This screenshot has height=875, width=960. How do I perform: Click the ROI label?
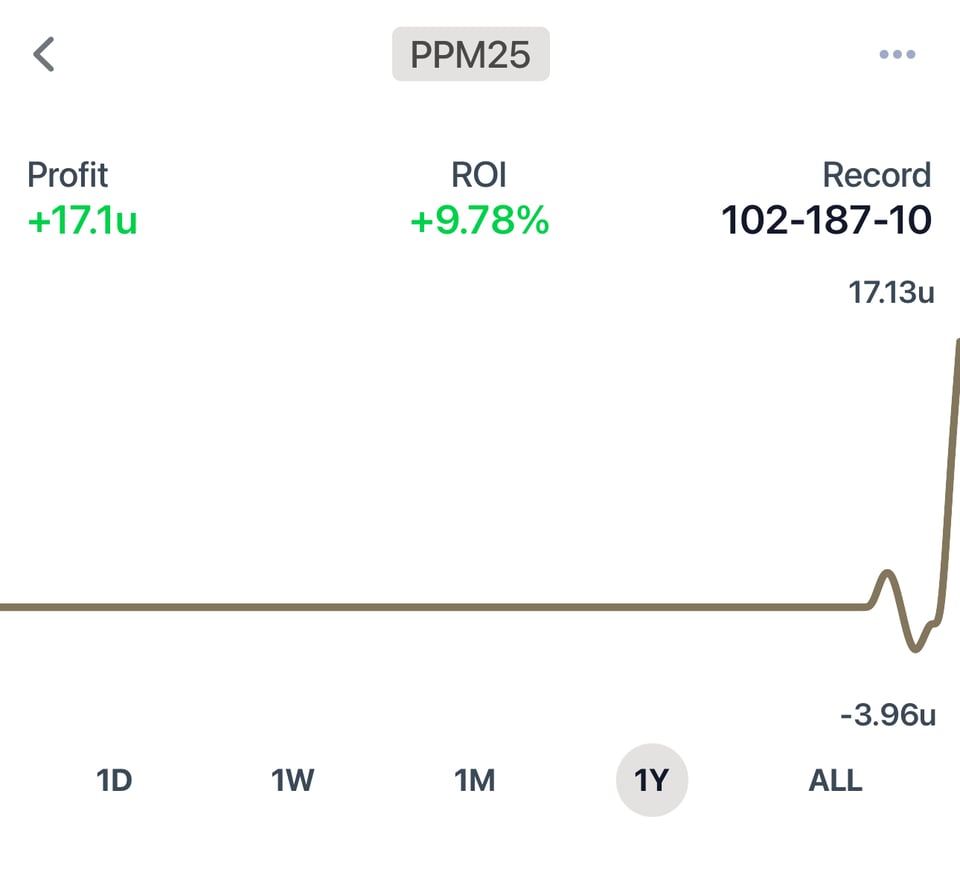(x=479, y=175)
